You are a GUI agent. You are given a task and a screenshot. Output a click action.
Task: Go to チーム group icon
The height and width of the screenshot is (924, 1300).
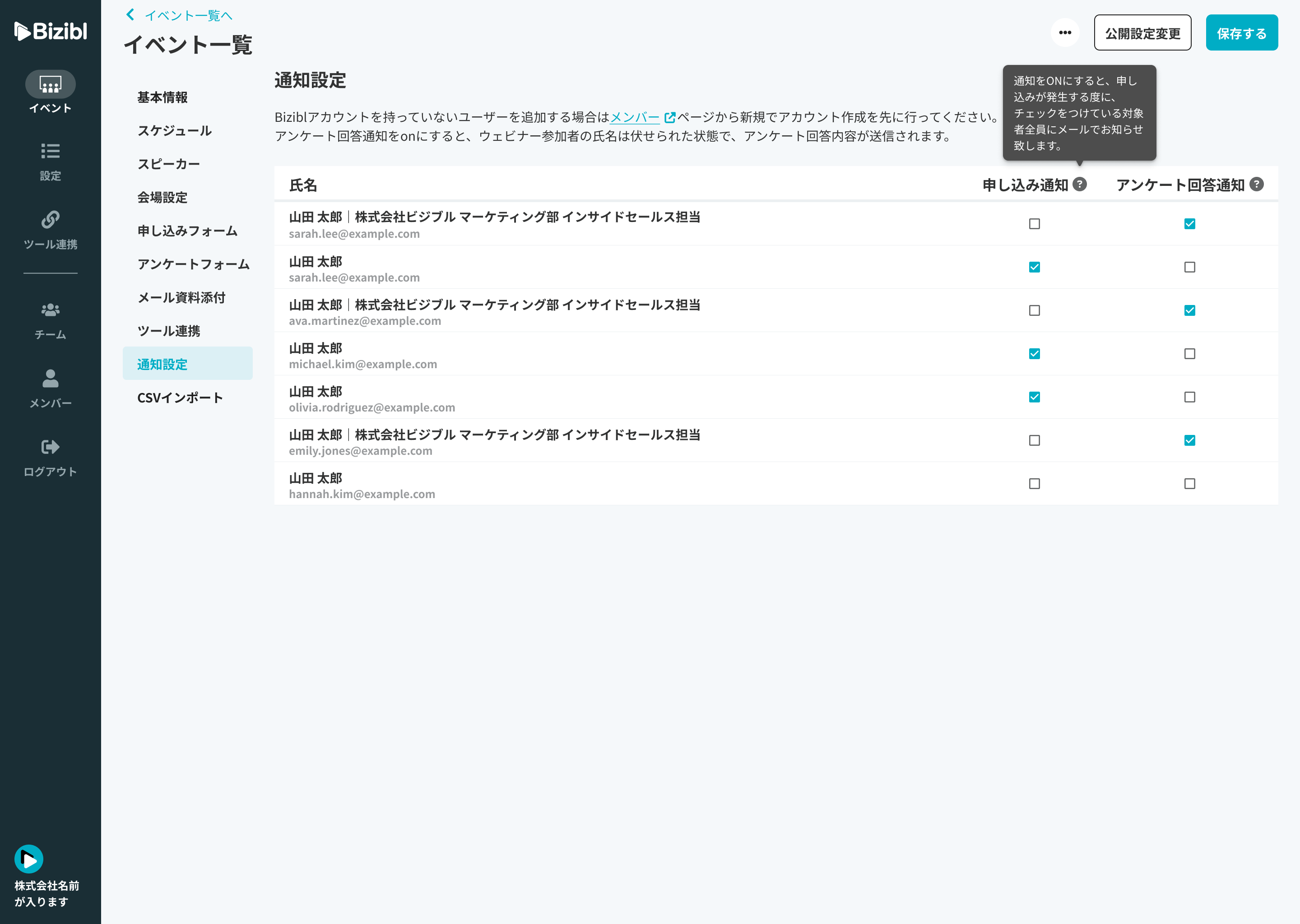coord(50,310)
